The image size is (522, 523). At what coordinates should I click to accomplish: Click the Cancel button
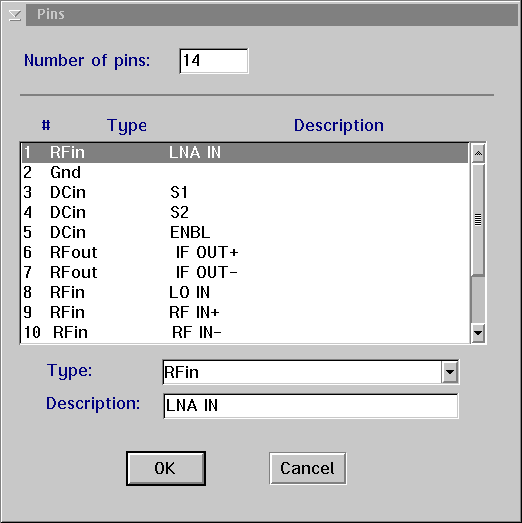(308, 468)
